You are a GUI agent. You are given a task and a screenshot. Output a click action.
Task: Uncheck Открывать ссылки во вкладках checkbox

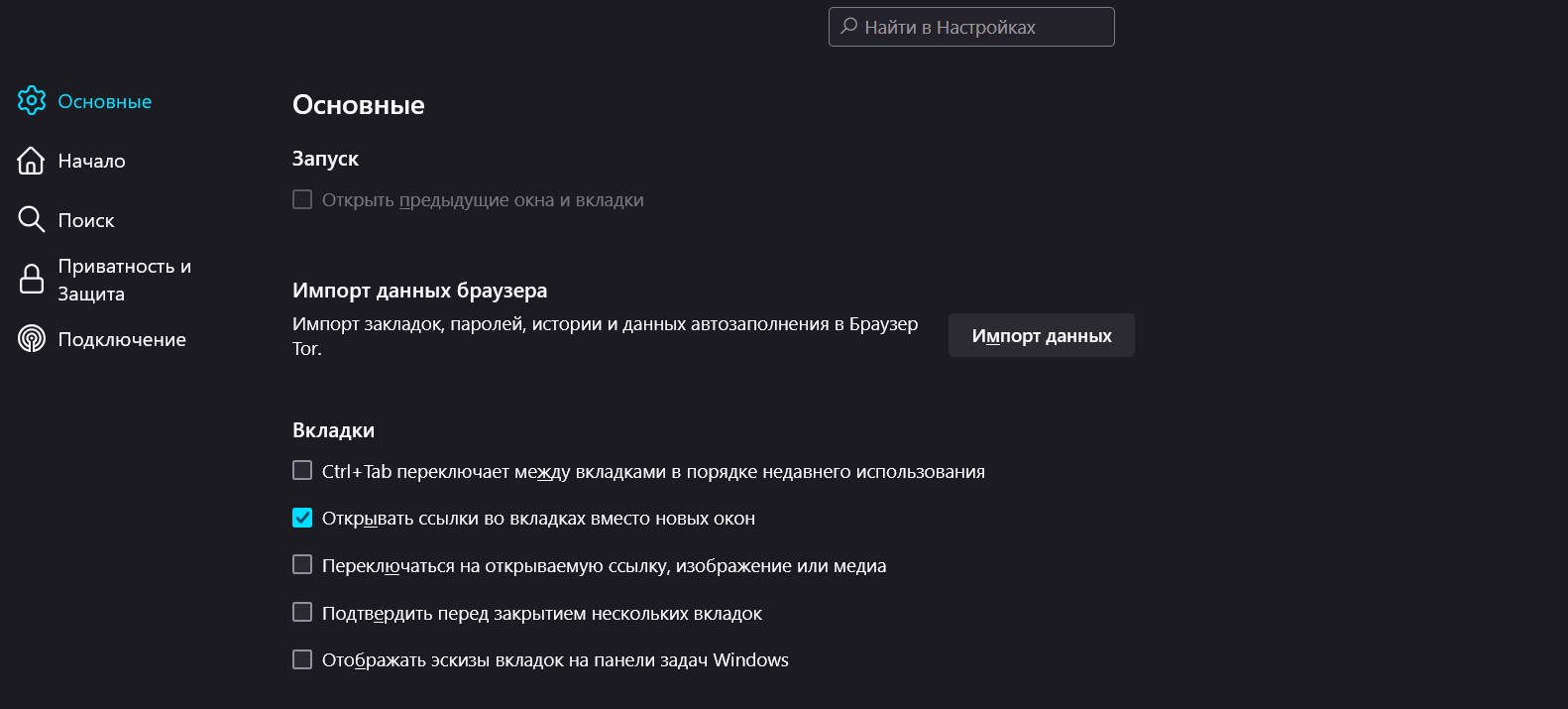302,518
